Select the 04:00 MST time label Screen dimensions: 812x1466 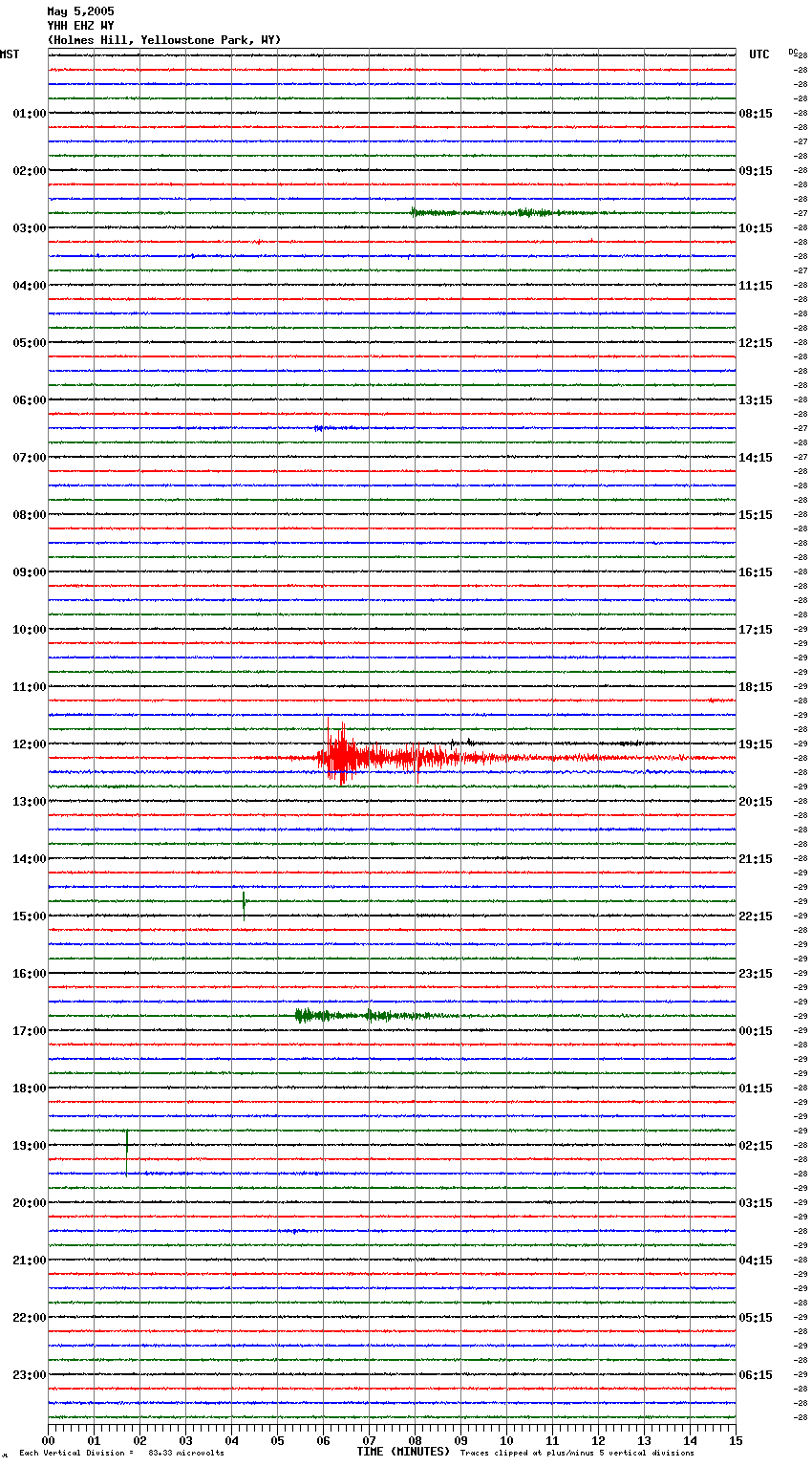tap(30, 286)
